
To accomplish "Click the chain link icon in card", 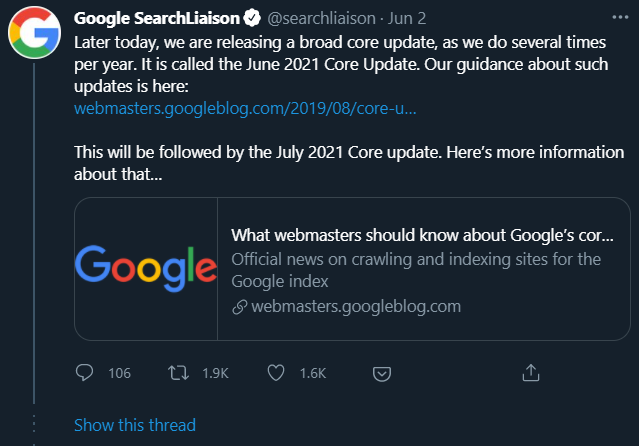I will 239,306.
